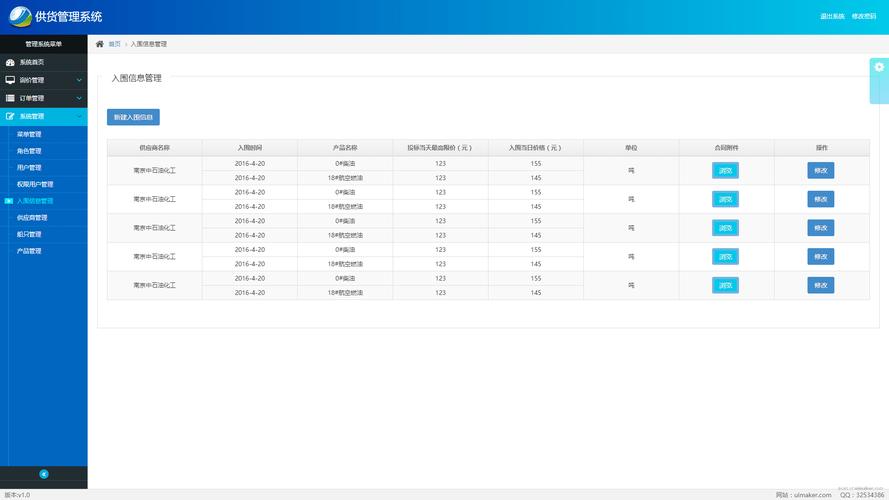Click 浏览 in the fourth table row
The height and width of the screenshot is (500, 889).
725,257
